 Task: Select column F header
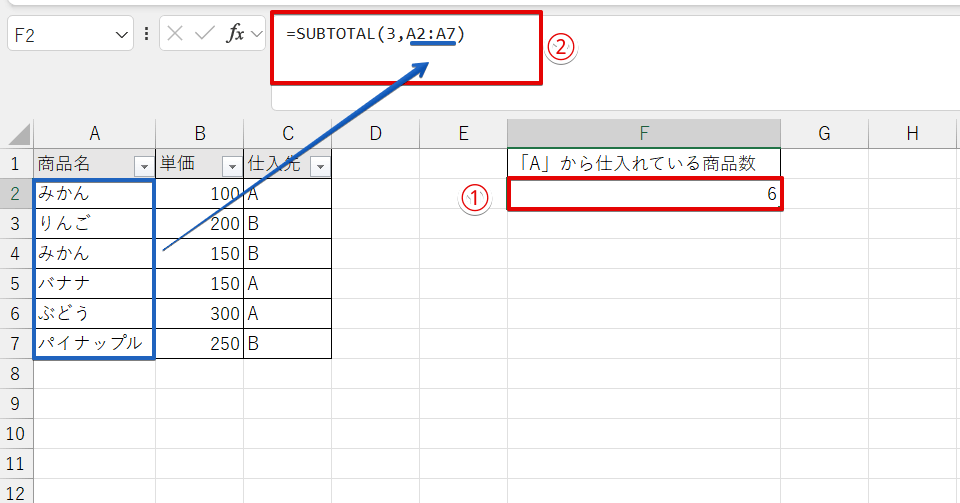coord(643,134)
